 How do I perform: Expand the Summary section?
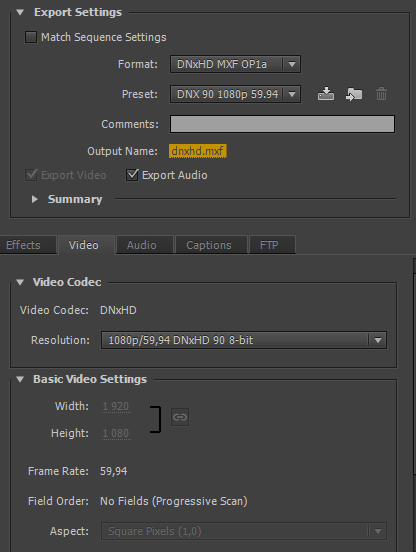pyautogui.click(x=34, y=199)
